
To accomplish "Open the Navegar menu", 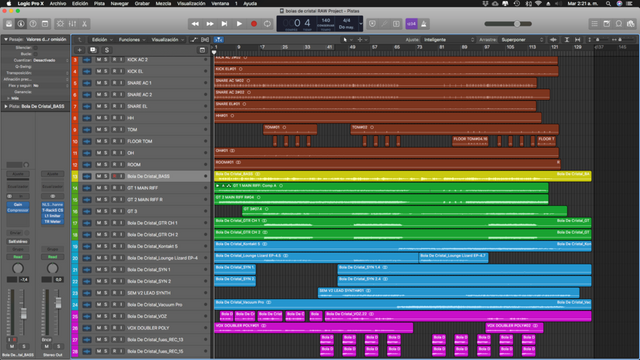I will coord(120,3).
